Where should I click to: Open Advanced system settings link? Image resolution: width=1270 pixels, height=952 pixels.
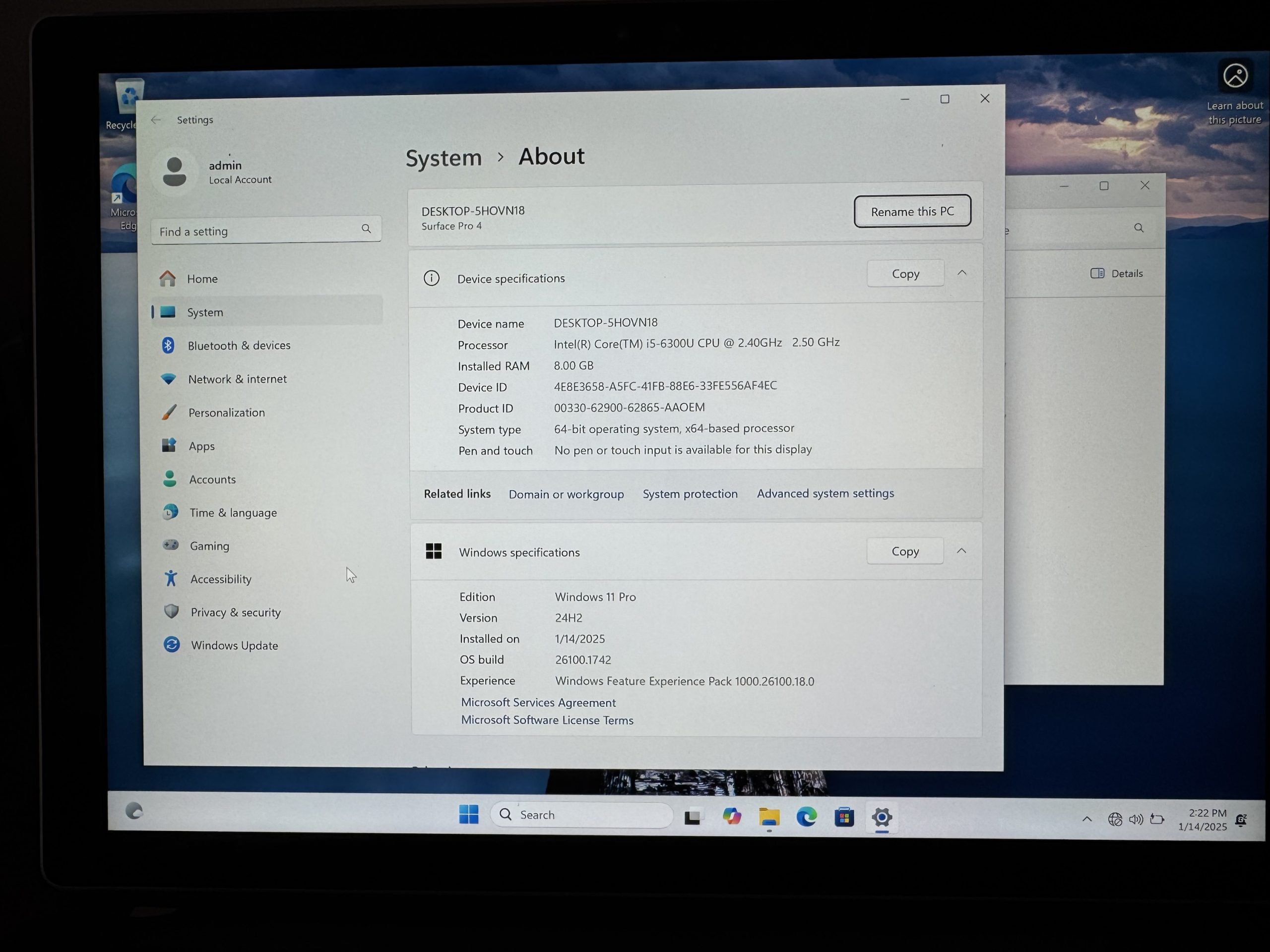tap(825, 493)
